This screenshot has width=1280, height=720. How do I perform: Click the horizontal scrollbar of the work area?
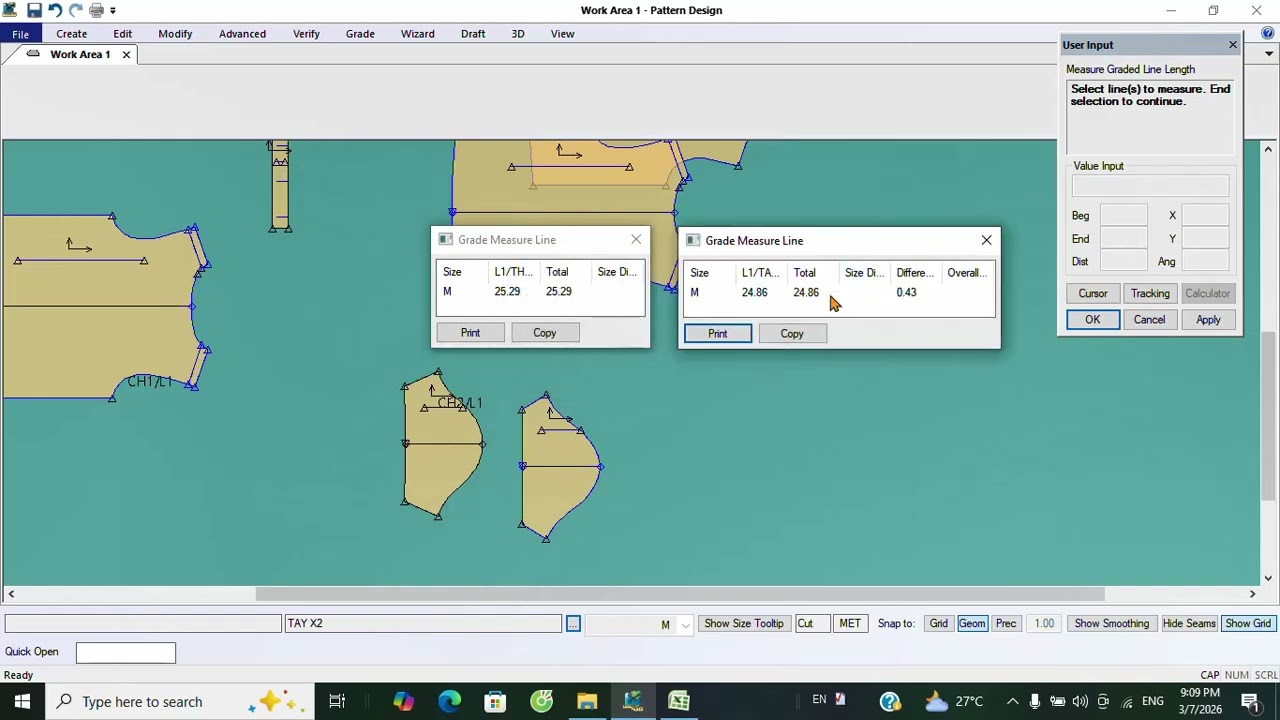click(x=680, y=594)
